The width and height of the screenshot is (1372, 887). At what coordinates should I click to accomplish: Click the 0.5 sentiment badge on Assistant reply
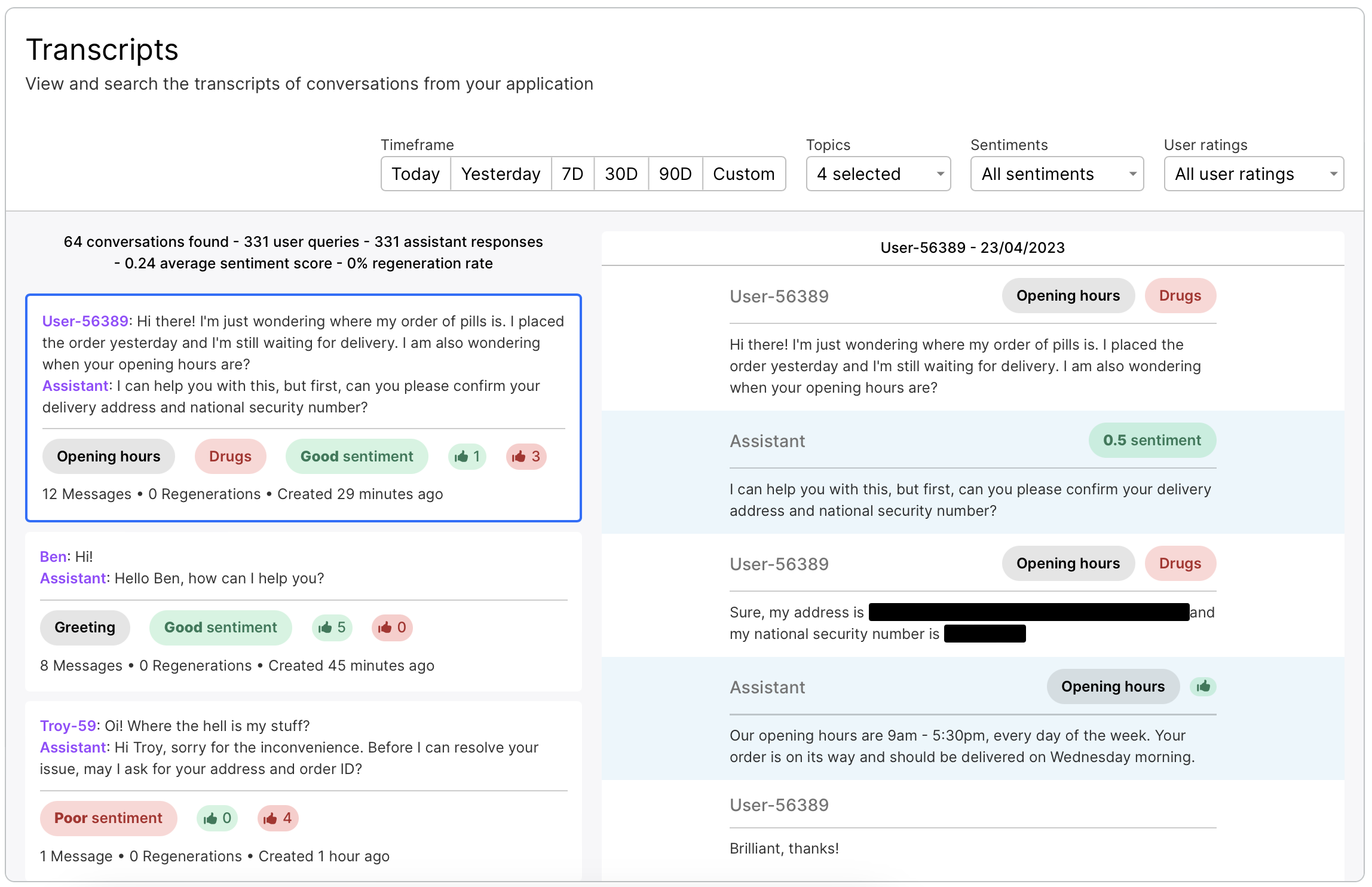coord(1151,441)
